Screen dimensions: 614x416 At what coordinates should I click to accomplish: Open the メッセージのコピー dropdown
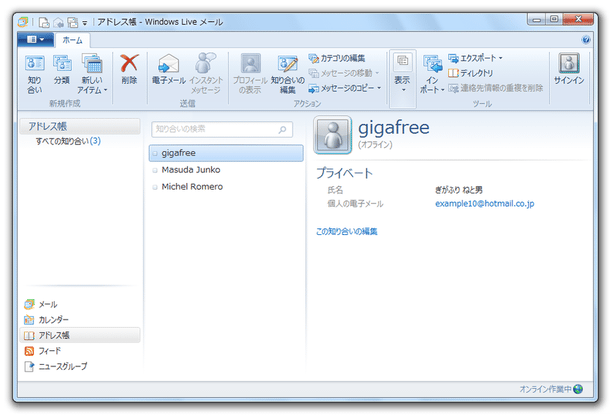click(x=345, y=89)
